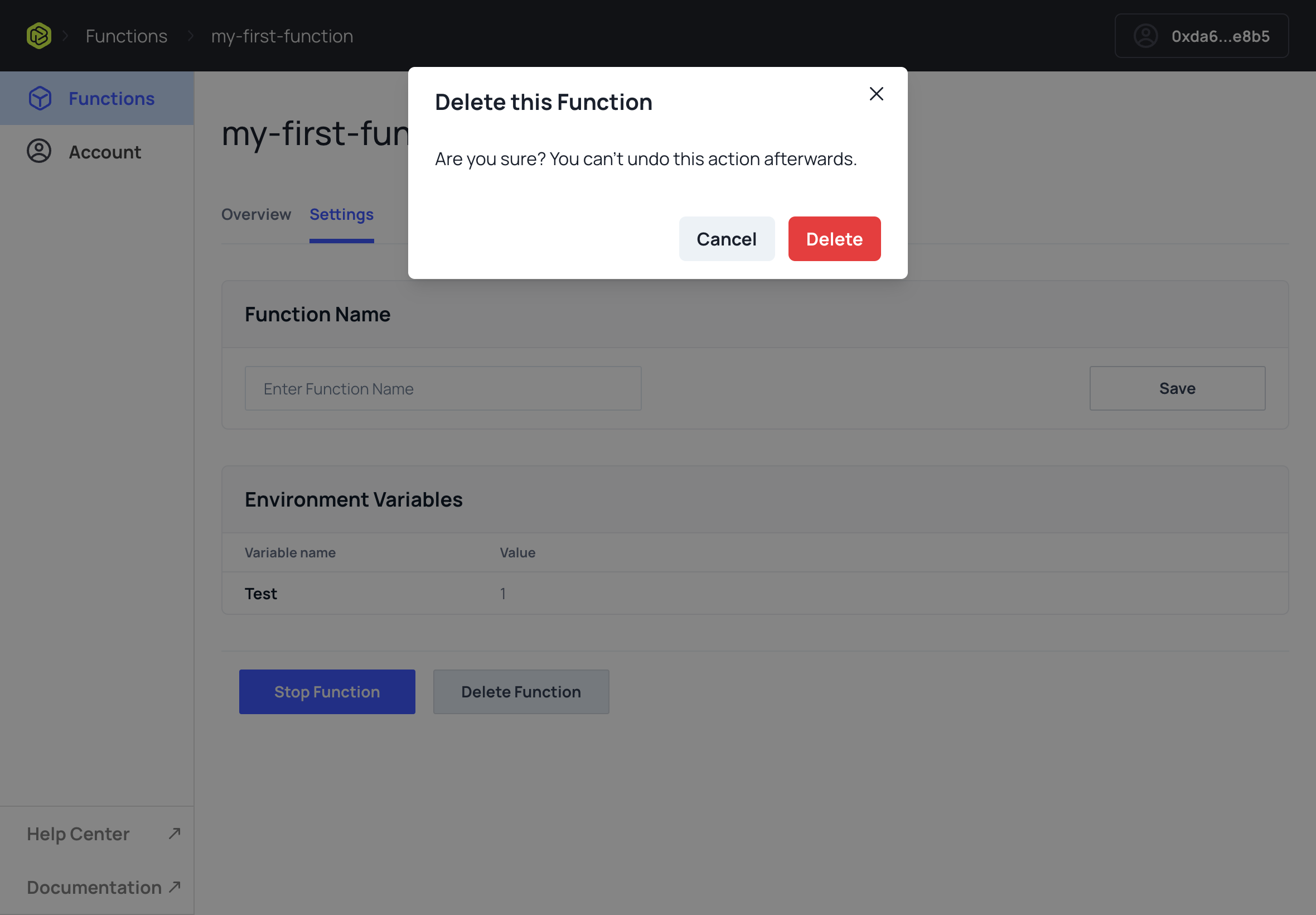The height and width of the screenshot is (915, 1316).
Task: Click the Delete Function button
Action: pos(521,692)
